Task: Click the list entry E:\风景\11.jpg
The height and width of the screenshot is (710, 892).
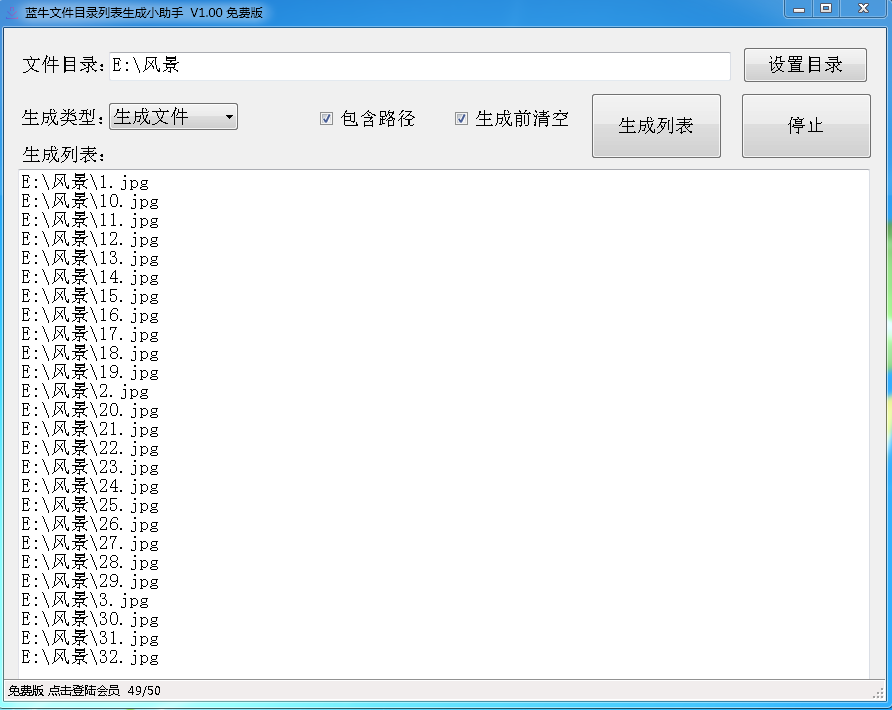Action: [90, 220]
